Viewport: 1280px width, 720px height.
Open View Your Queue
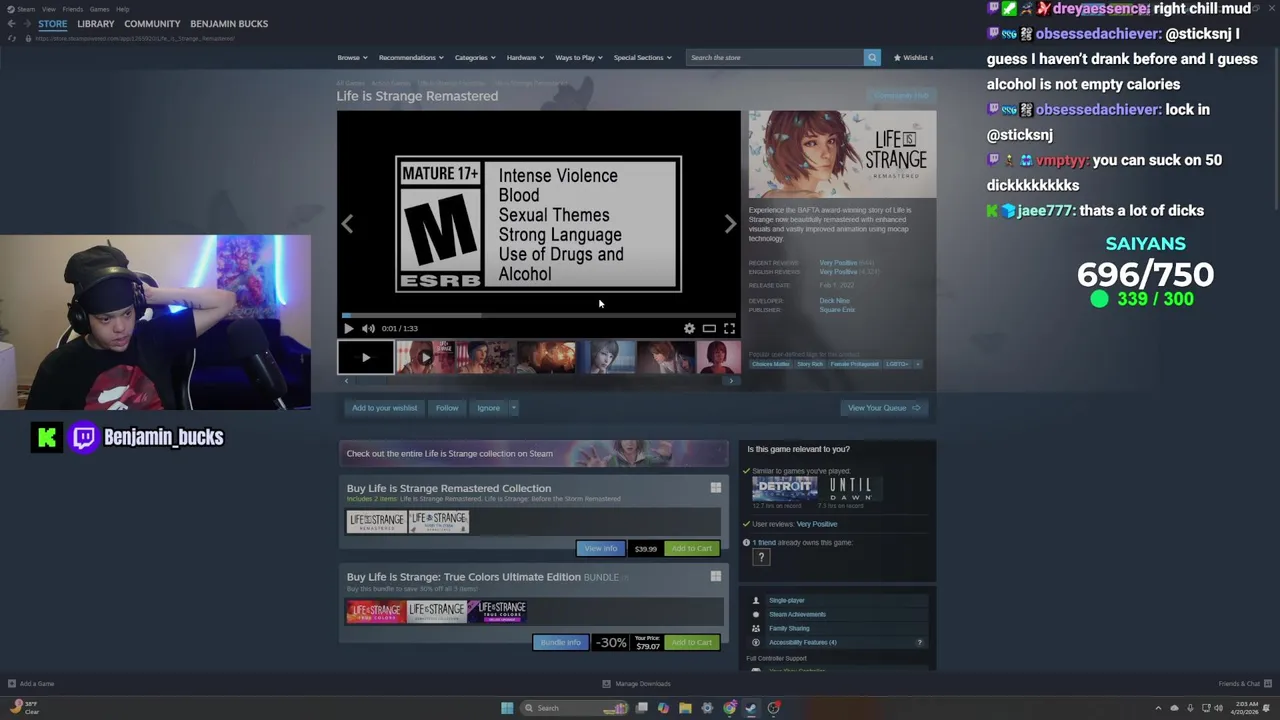pos(884,408)
